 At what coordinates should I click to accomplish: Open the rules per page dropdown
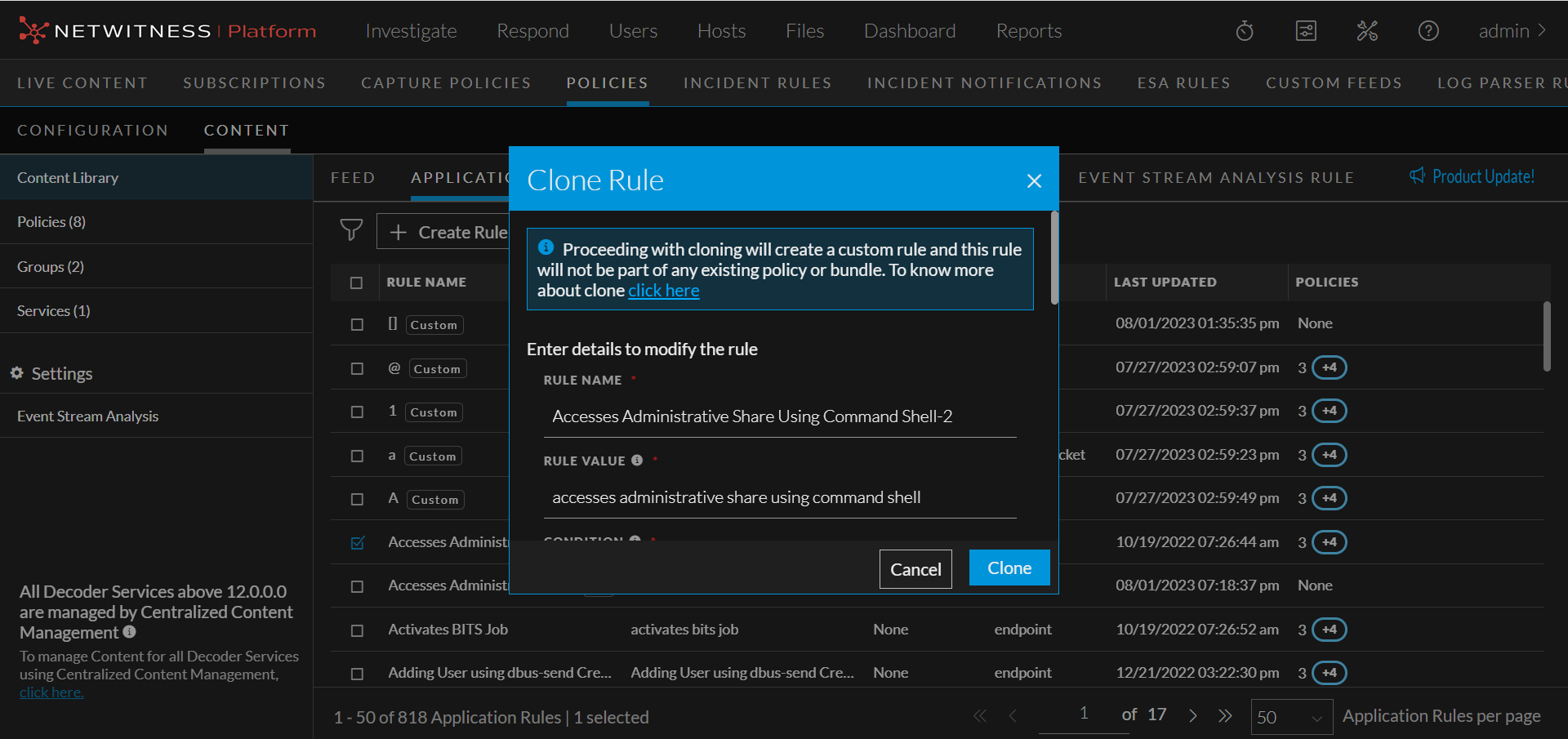[1291, 717]
